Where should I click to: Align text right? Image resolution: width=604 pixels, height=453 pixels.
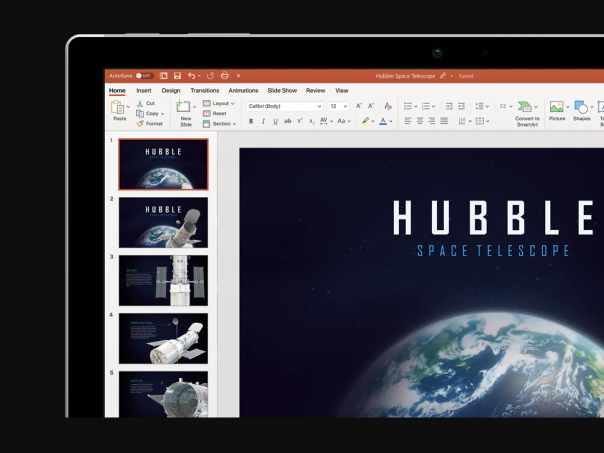(x=432, y=121)
